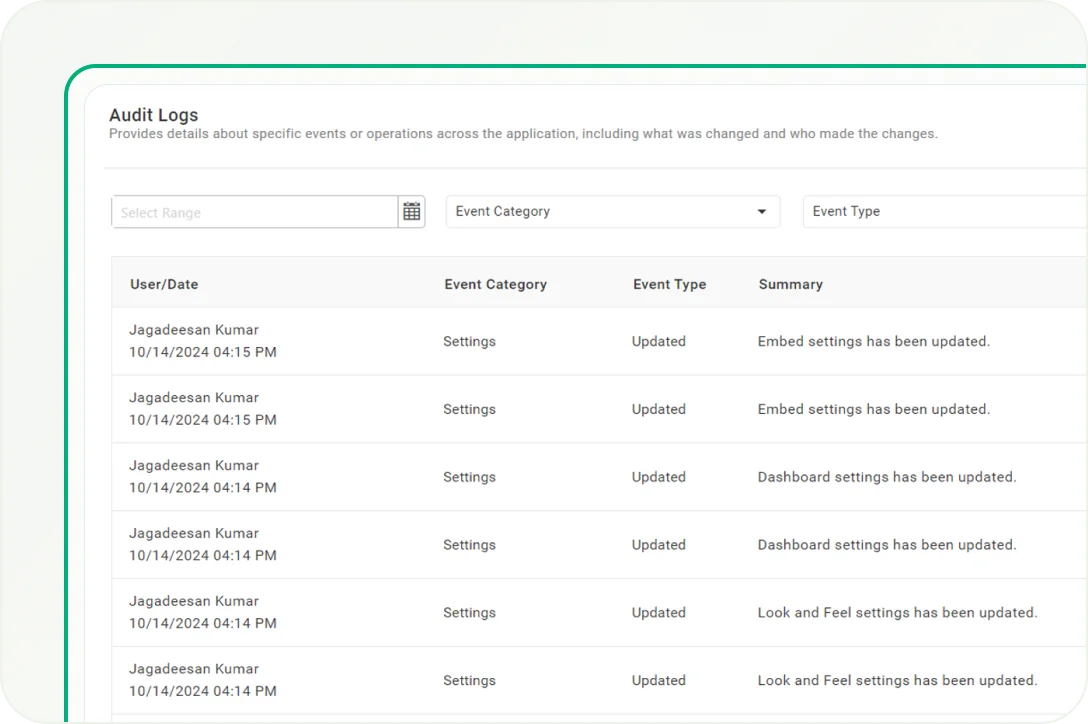The width and height of the screenshot is (1088, 724).
Task: Click the Audit Logs page title
Action: point(154,115)
